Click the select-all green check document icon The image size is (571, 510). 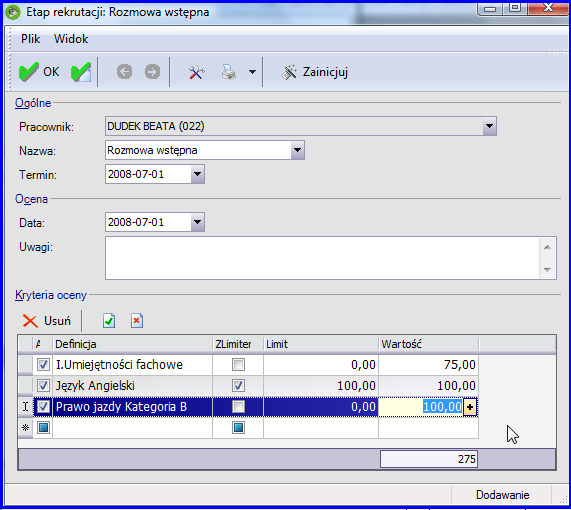109,321
